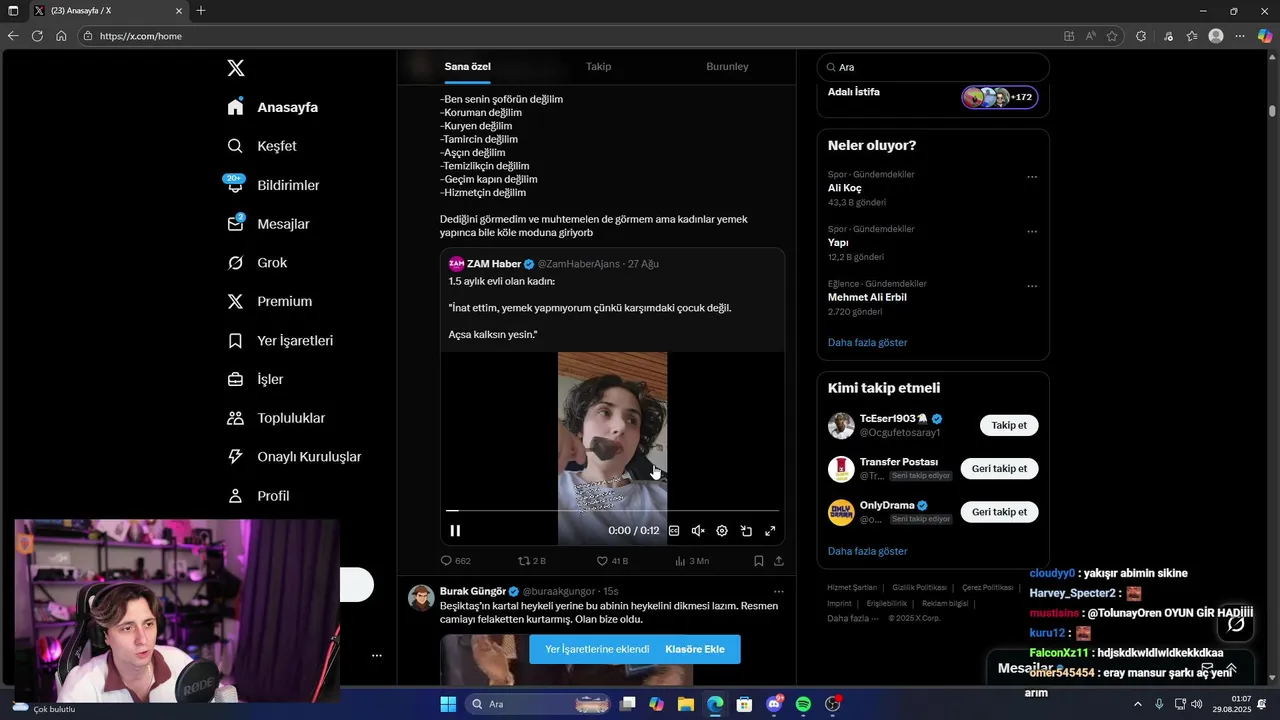
Task: Open more options for Mehmet Ali Erbil trend
Action: coord(1032,286)
